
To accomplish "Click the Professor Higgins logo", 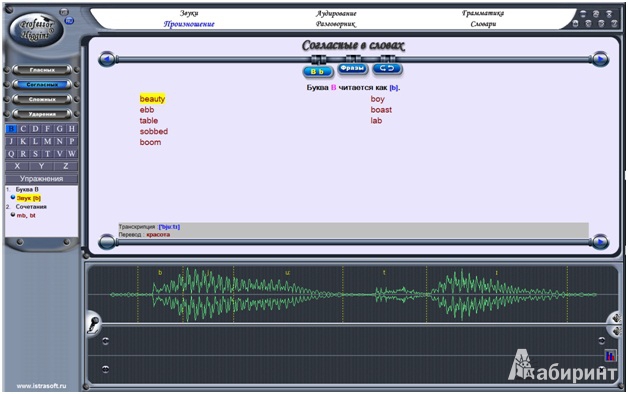I will [36, 30].
